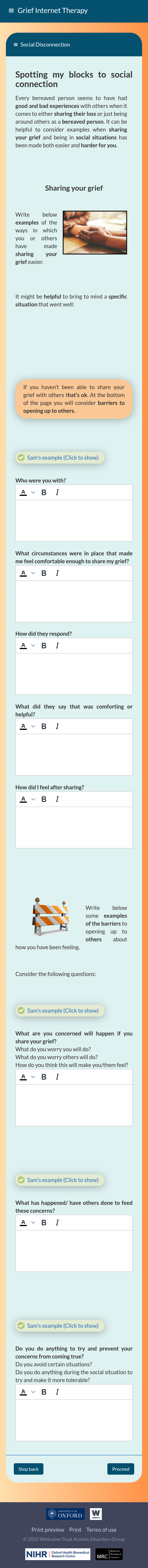Open the Social Disconnection section menu
The width and height of the screenshot is (148, 1568).
[16, 45]
